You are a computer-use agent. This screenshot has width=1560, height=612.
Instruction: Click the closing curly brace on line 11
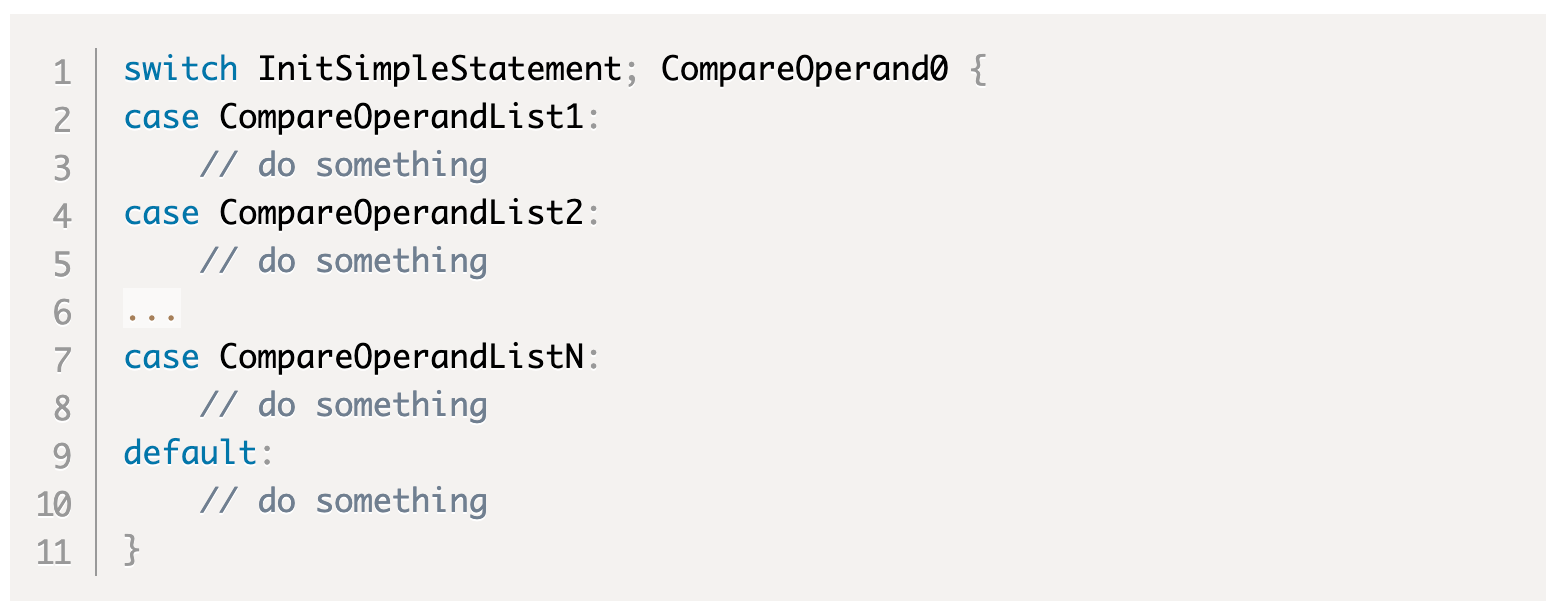132,550
